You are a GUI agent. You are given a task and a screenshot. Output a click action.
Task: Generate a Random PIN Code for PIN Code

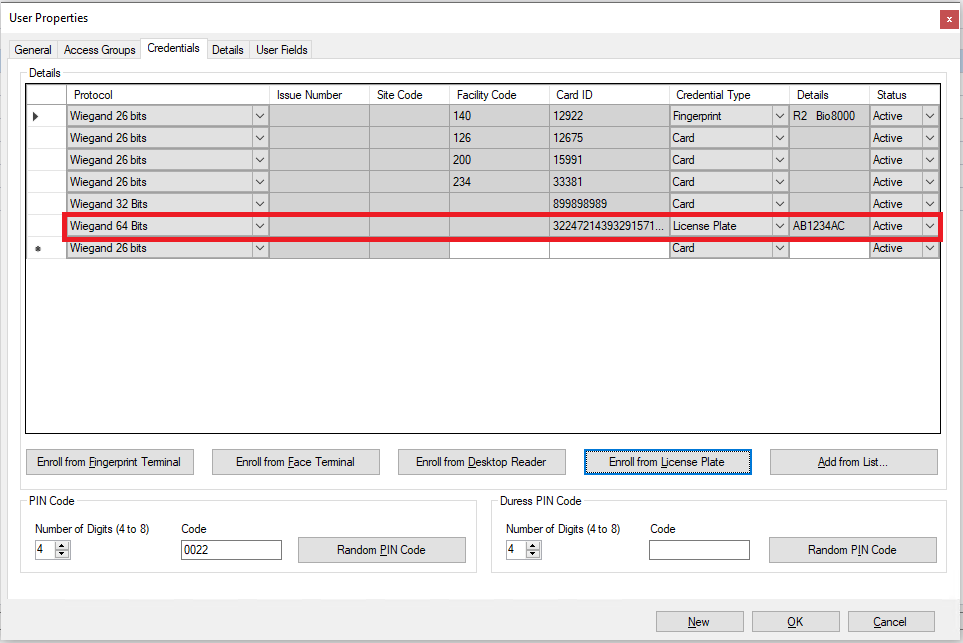point(381,550)
